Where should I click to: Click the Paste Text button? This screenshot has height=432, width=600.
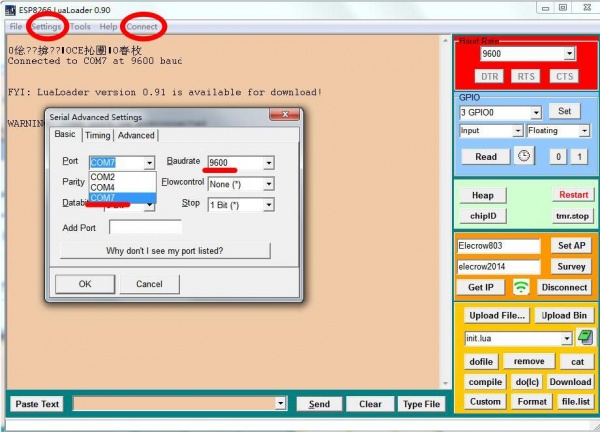tap(37, 404)
